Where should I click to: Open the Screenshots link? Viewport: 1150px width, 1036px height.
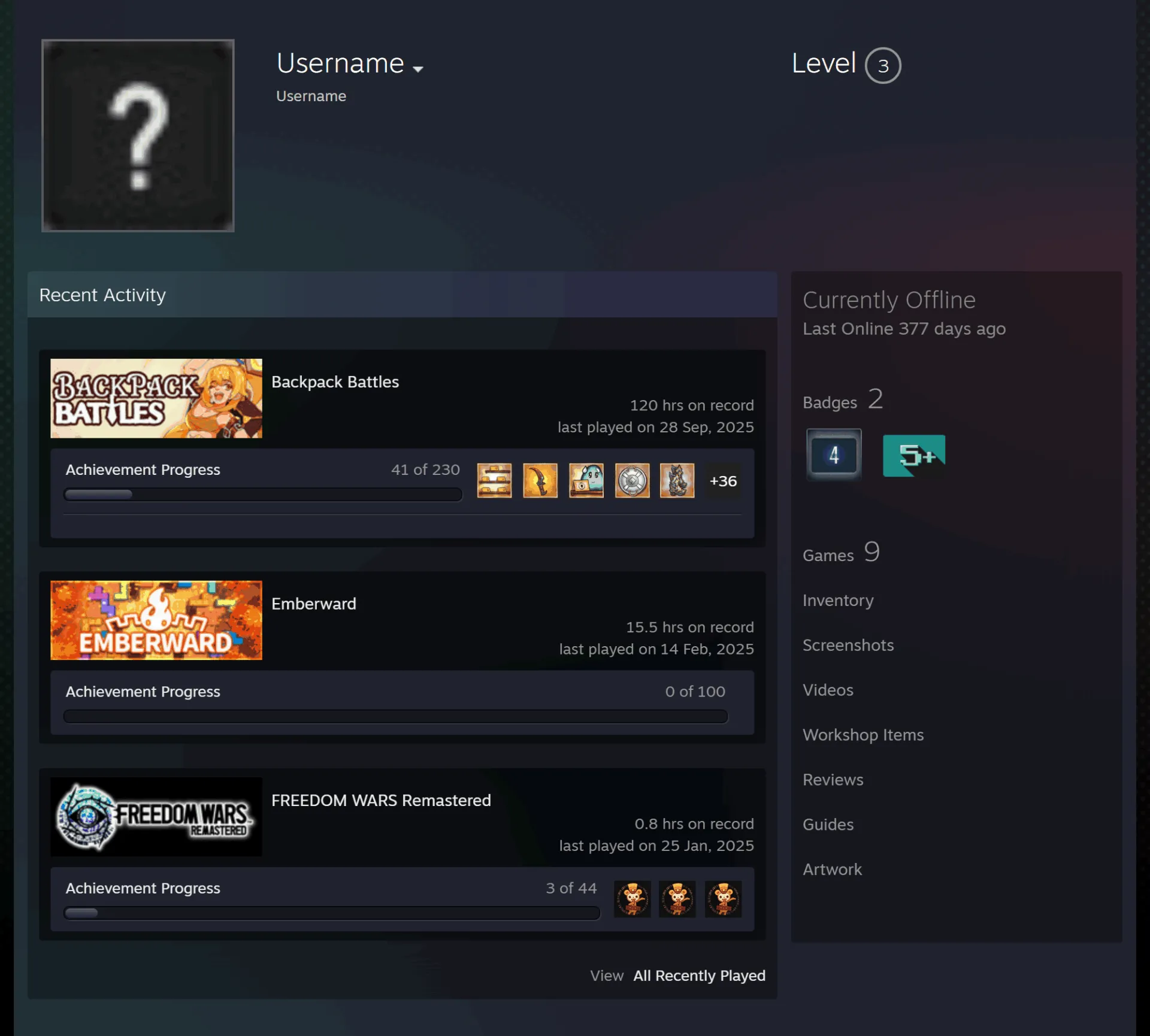coord(848,645)
